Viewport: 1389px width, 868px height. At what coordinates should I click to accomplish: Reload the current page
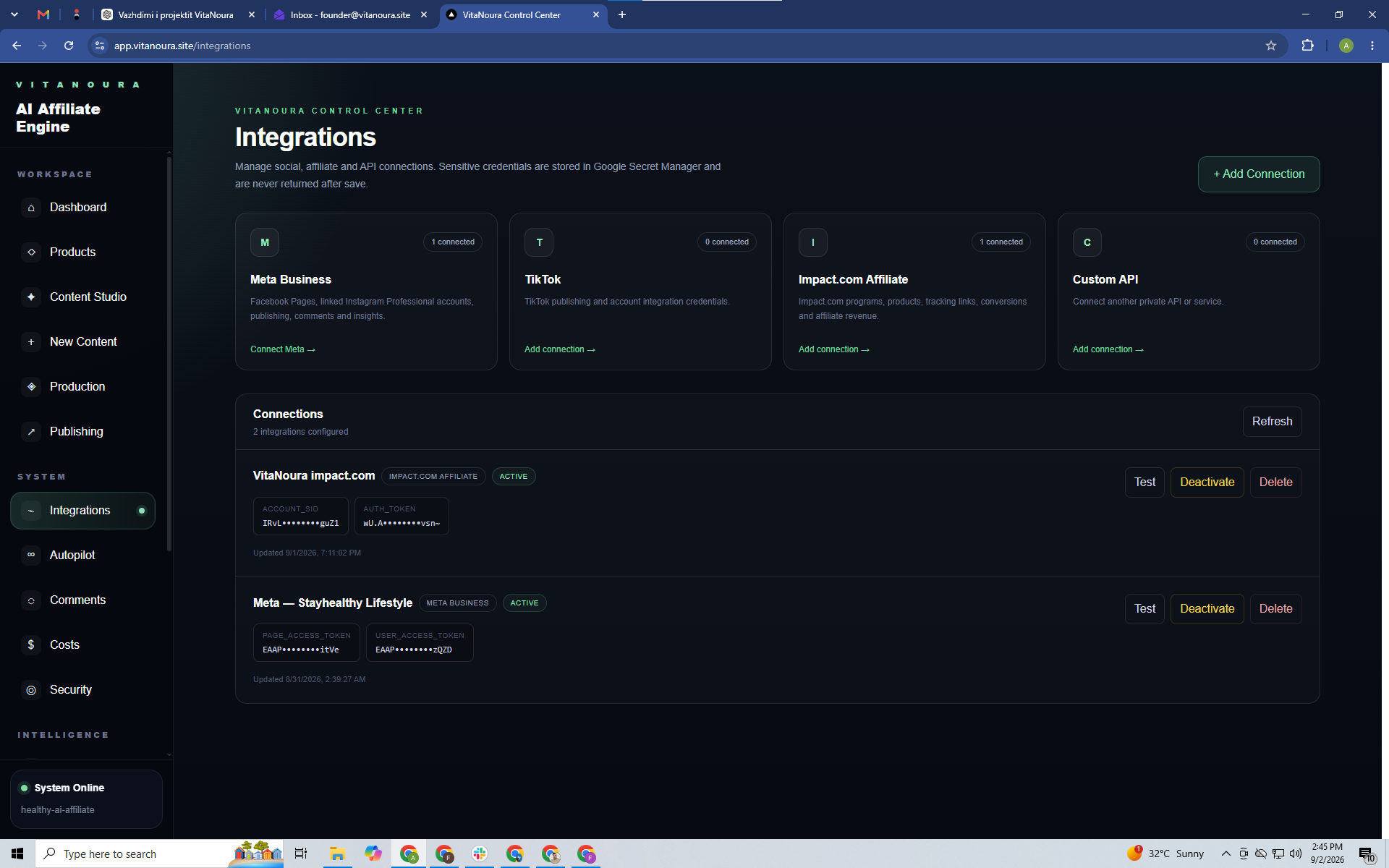point(69,46)
